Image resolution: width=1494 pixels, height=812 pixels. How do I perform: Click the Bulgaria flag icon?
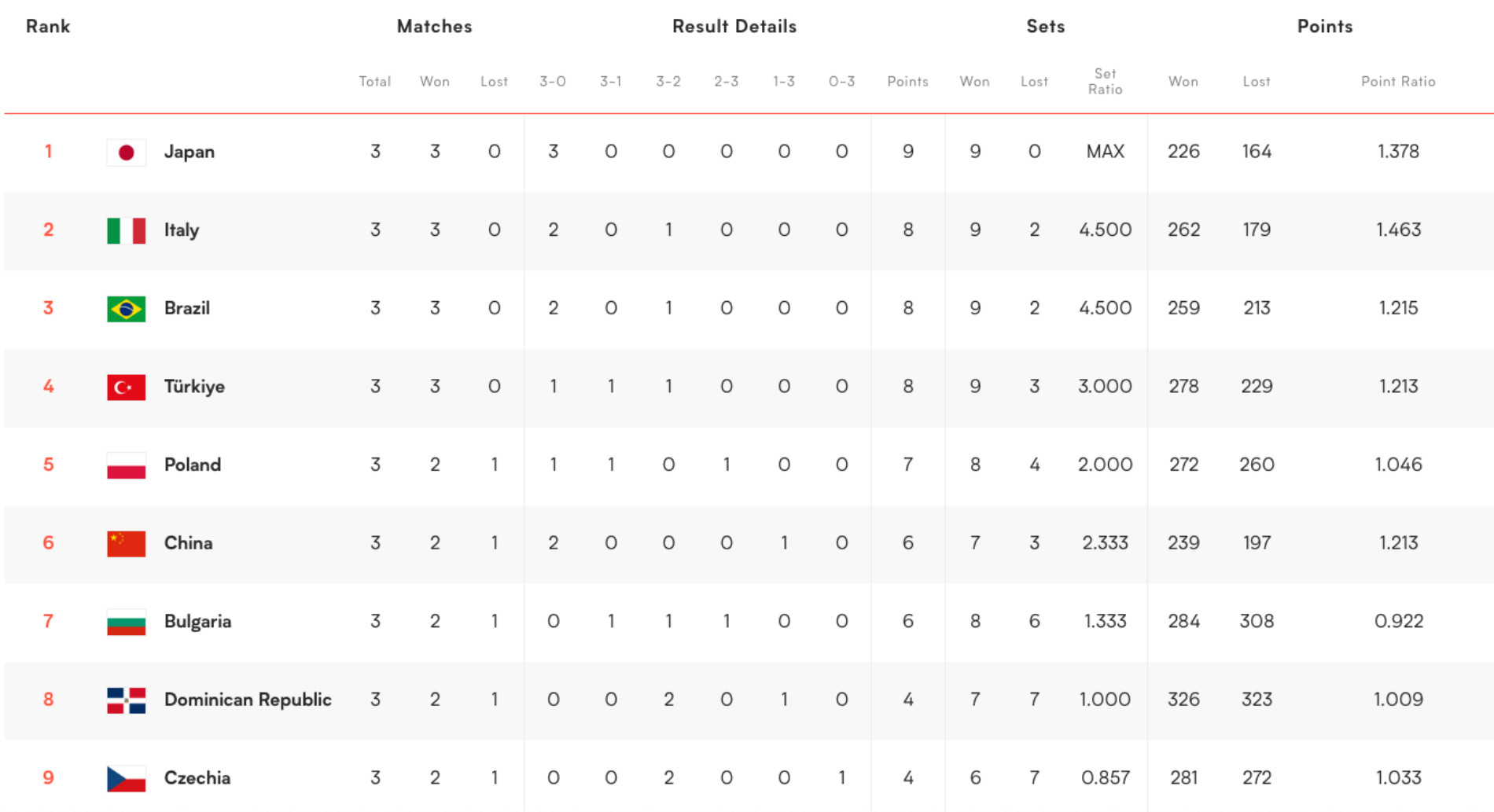(x=126, y=622)
